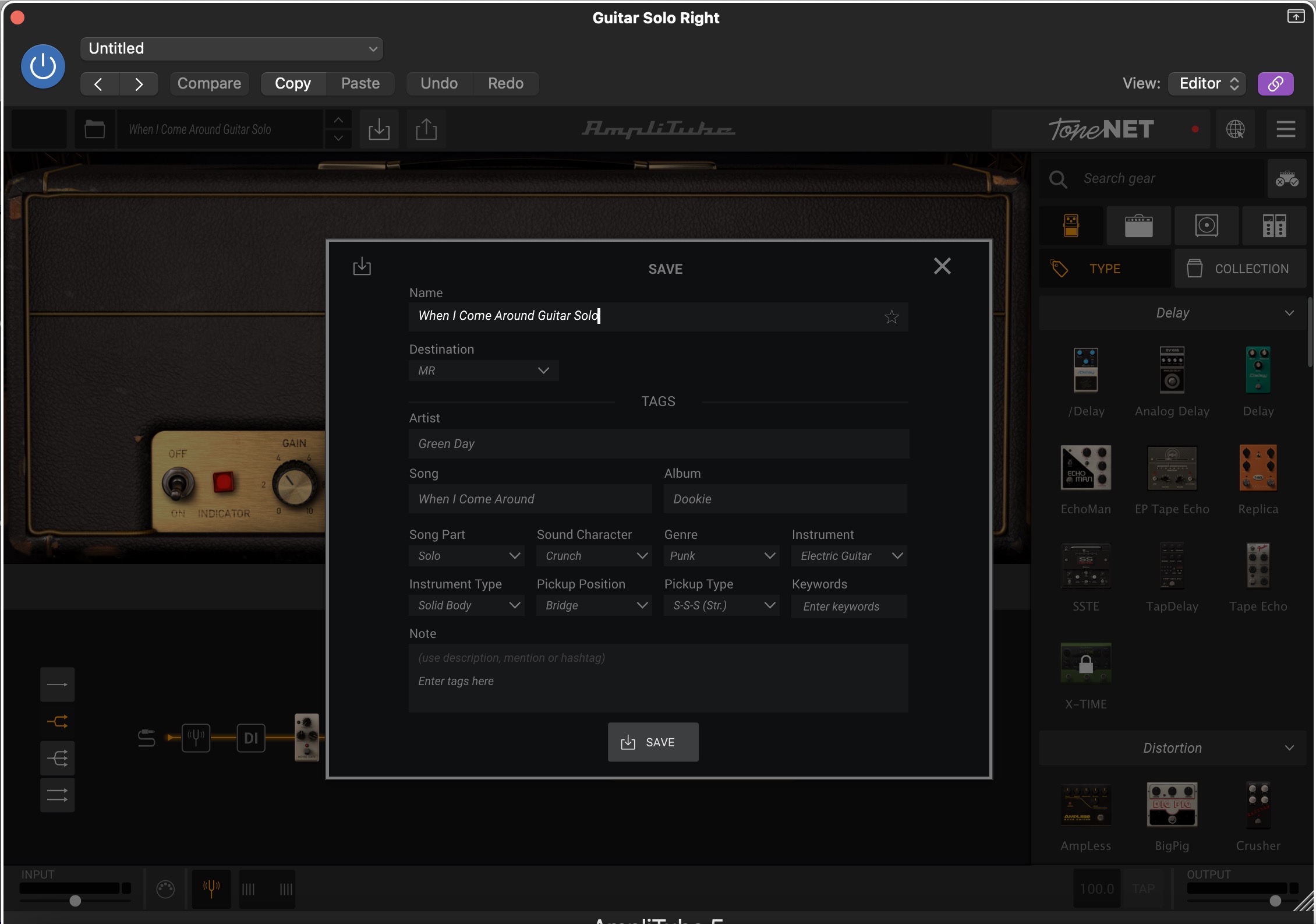Viewport: 1316px width, 924px height.
Task: Go to next preset arrow
Action: pos(139,84)
